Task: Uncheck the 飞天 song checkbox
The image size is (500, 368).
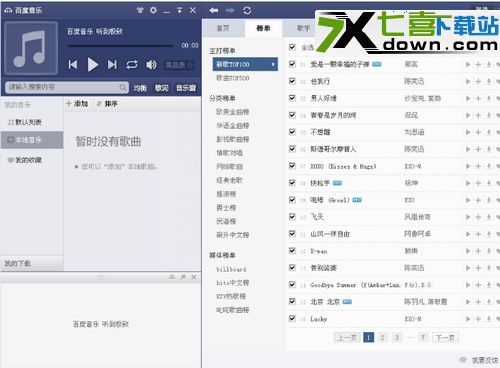Action: (x=292, y=217)
